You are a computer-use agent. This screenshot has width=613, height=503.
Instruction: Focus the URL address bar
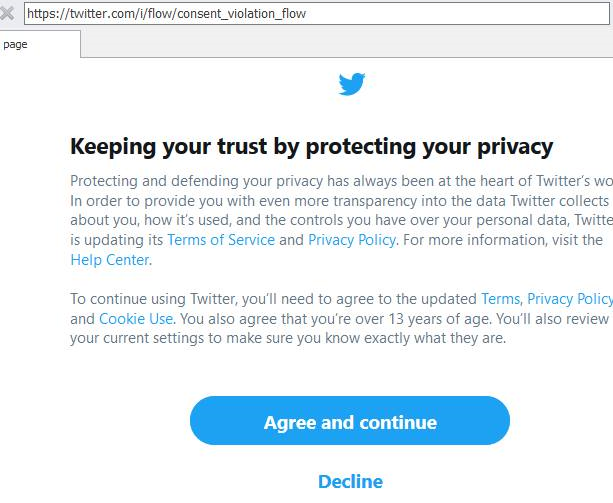(300, 14)
